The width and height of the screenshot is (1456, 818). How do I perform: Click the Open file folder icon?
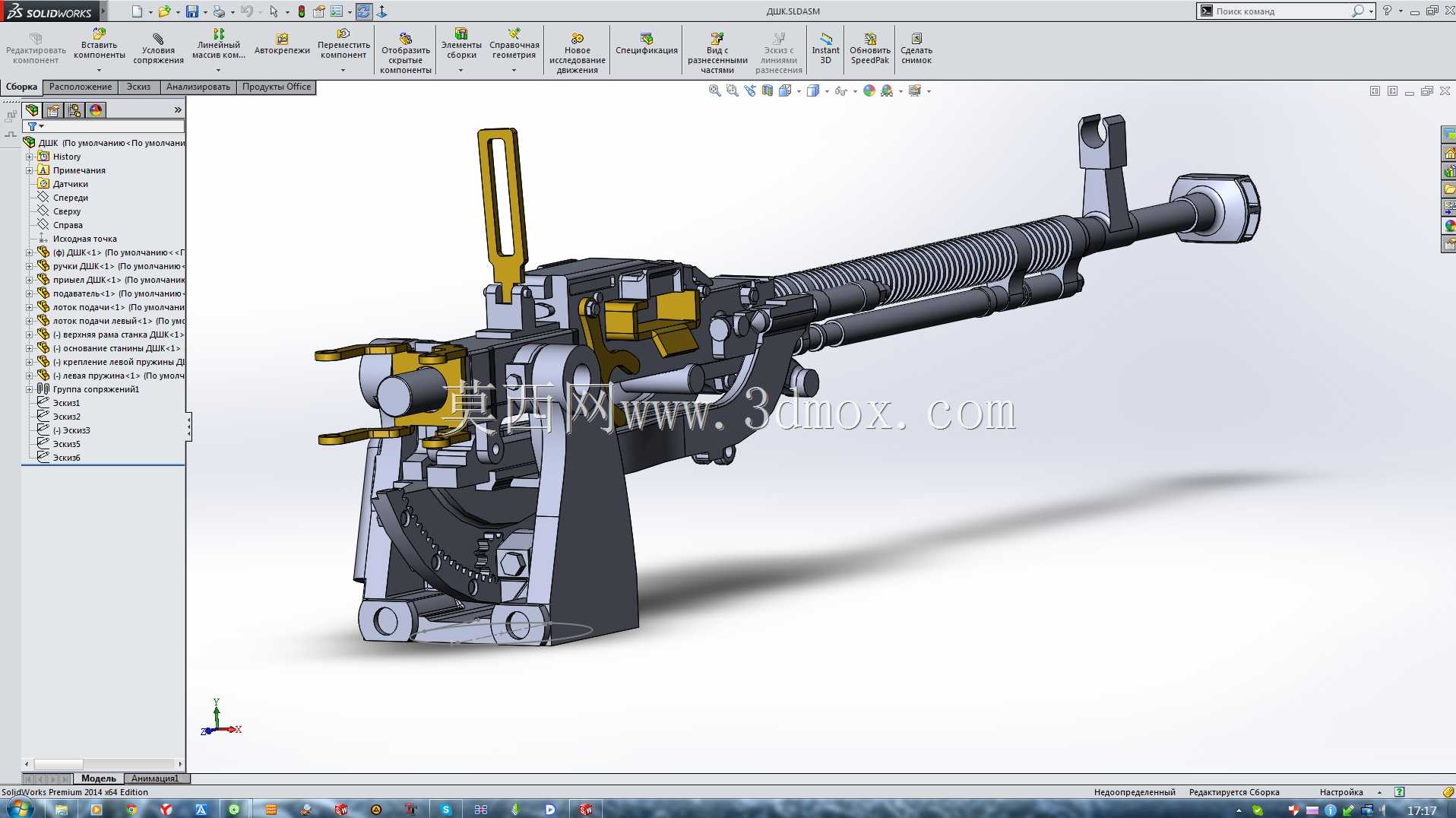pyautogui.click(x=163, y=11)
